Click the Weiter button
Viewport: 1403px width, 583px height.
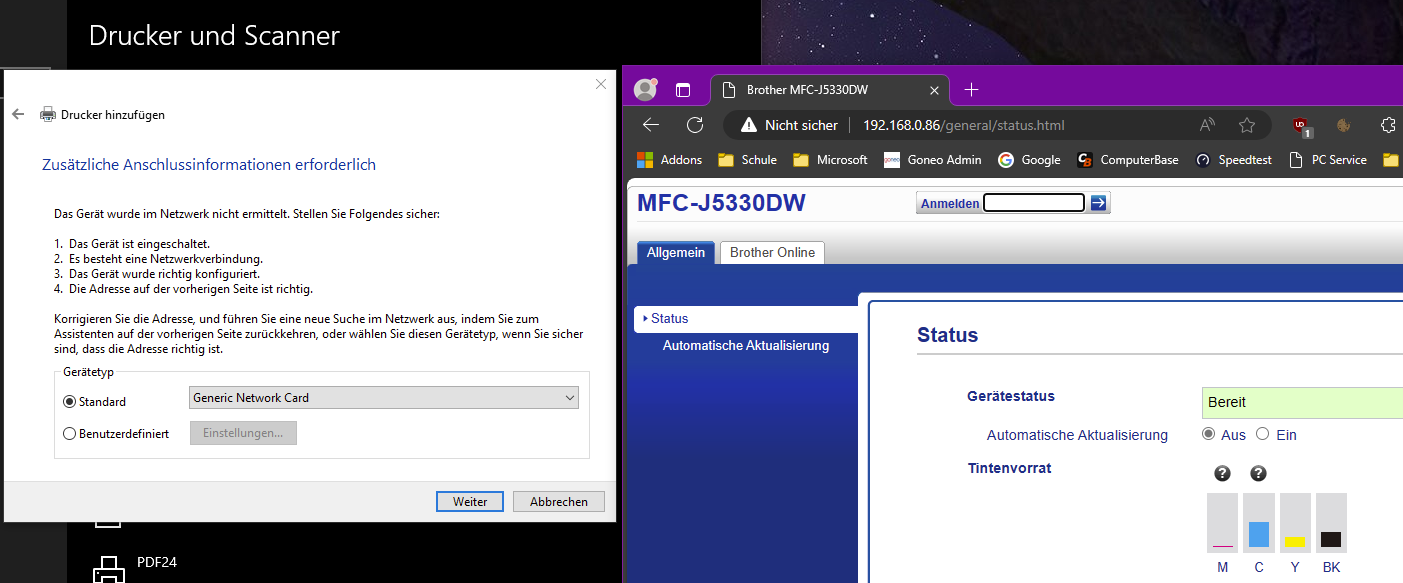(470, 502)
